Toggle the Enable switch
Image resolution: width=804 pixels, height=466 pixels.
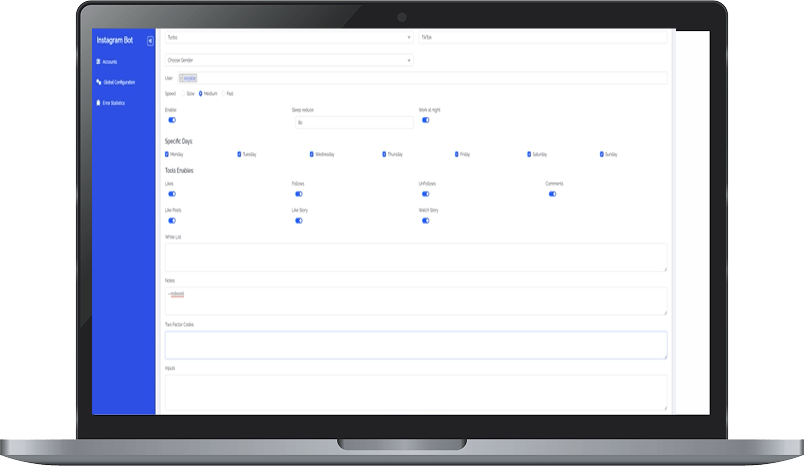pos(172,120)
